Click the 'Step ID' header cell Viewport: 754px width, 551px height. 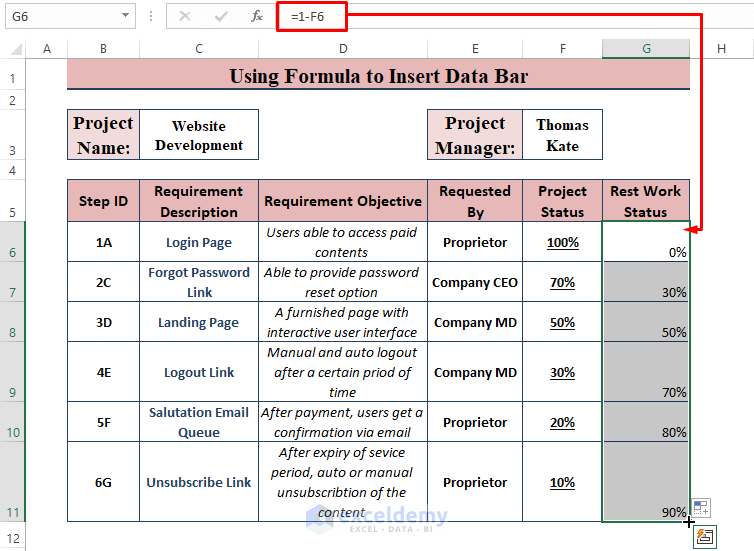tap(103, 200)
